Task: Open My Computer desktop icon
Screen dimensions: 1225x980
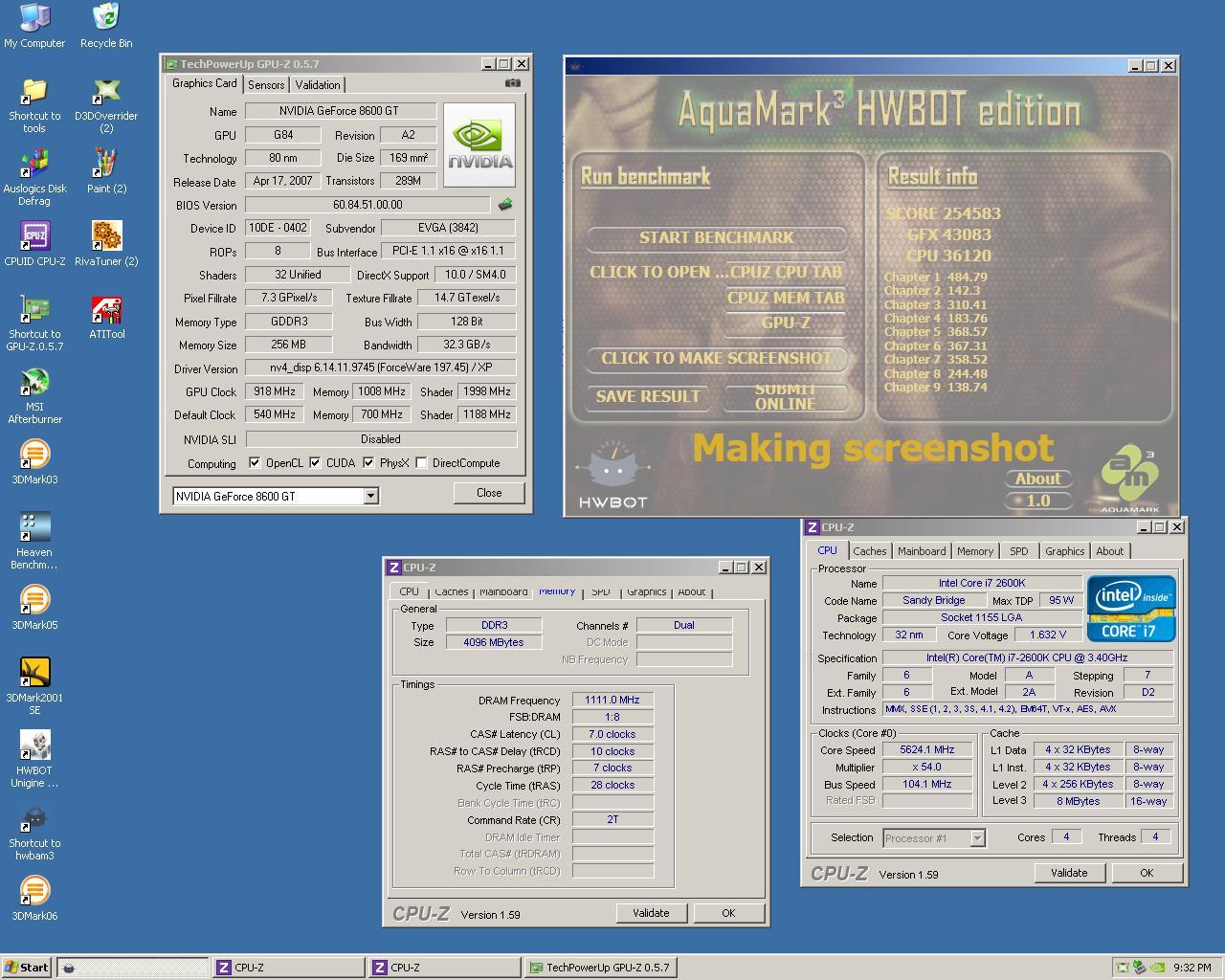Action: (x=34, y=25)
